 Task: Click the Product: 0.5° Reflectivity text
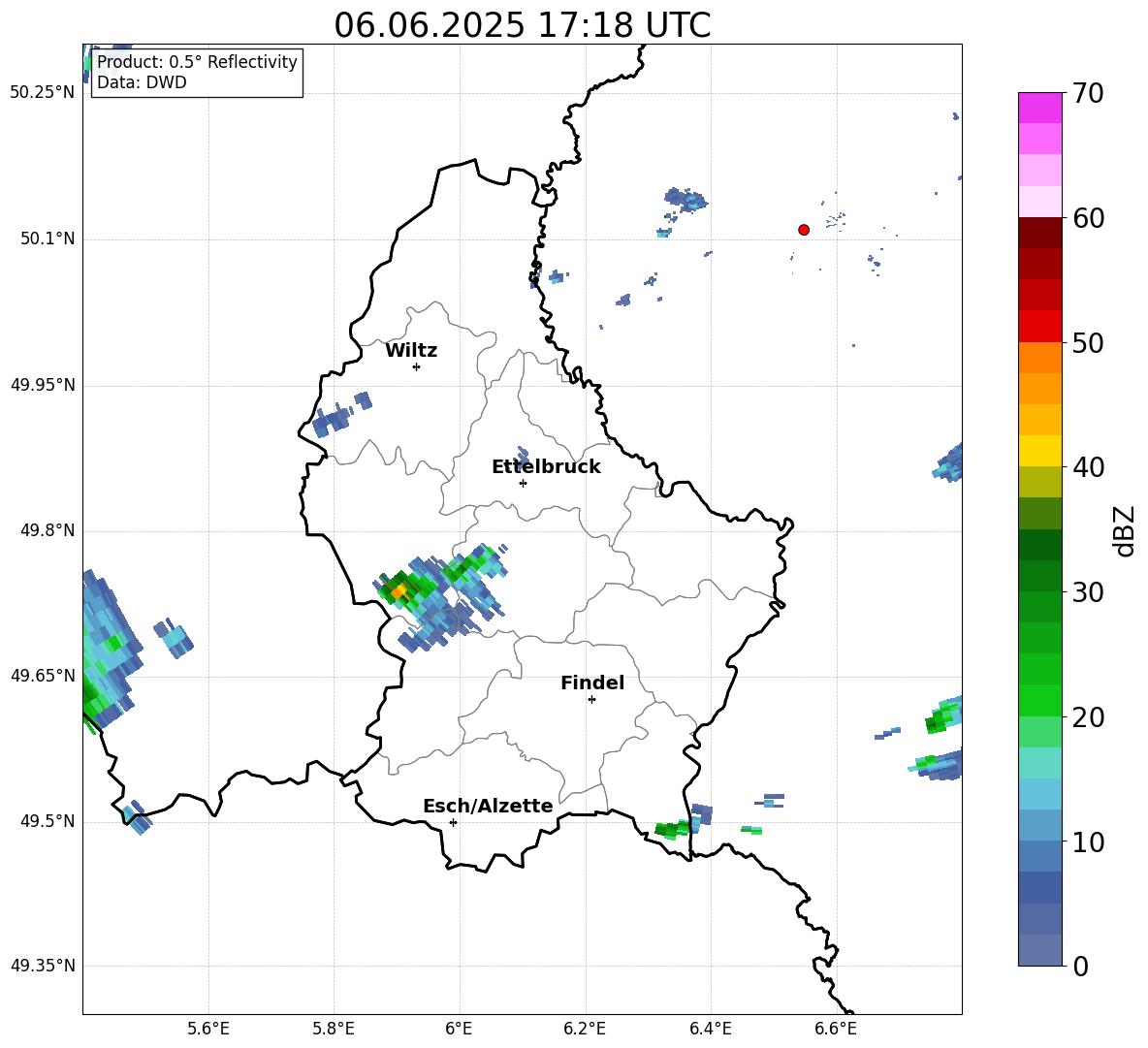click(x=197, y=61)
